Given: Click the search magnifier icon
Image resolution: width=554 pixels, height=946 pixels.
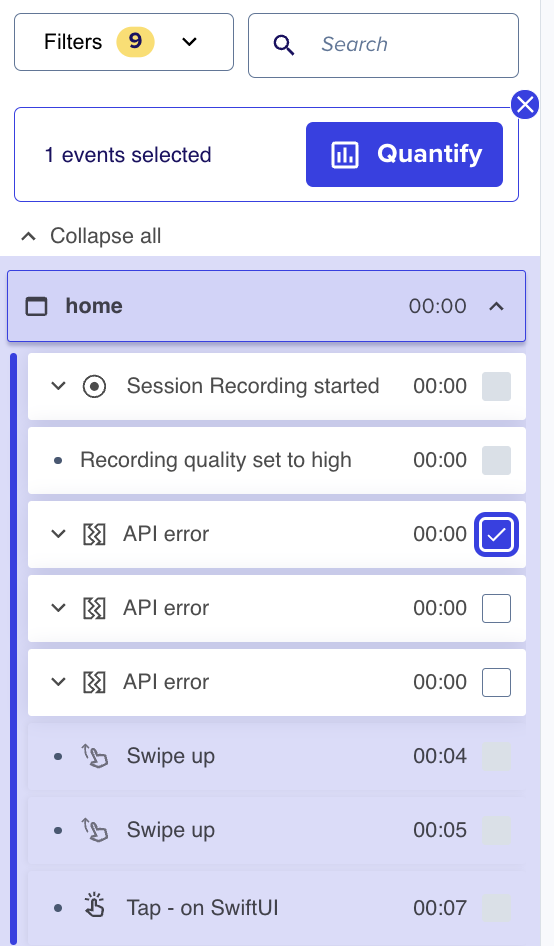Looking at the screenshot, I should pyautogui.click(x=284, y=45).
